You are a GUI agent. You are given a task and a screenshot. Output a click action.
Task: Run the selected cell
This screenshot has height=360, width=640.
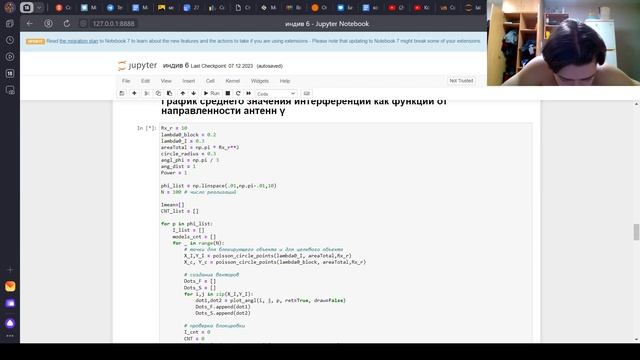click(x=211, y=93)
